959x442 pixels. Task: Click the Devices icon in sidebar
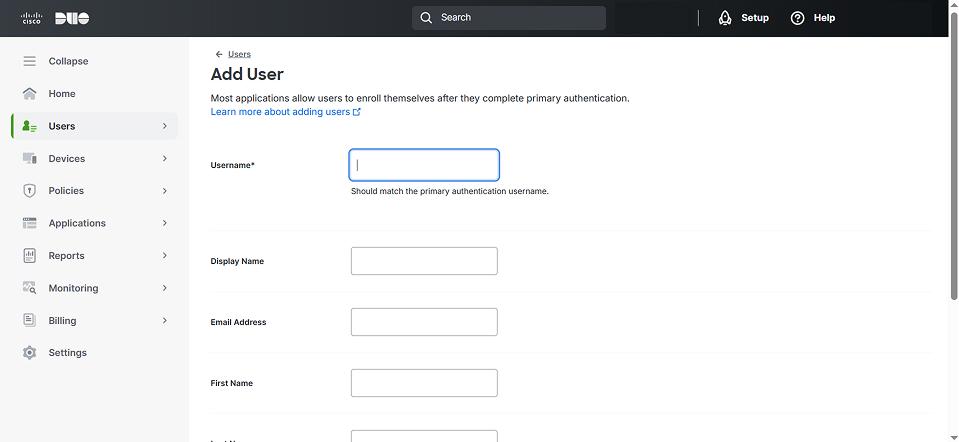(29, 158)
